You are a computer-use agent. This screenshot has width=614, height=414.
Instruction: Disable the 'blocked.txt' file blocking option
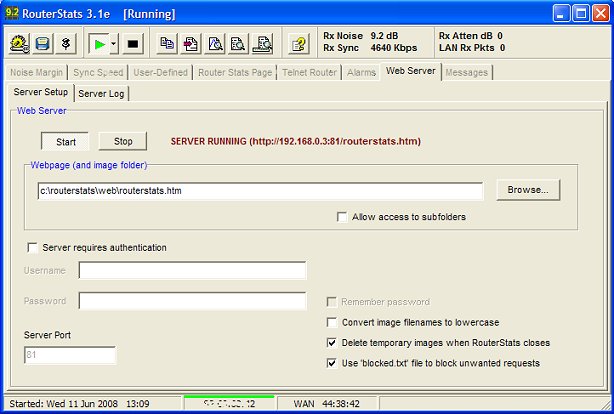[333, 363]
